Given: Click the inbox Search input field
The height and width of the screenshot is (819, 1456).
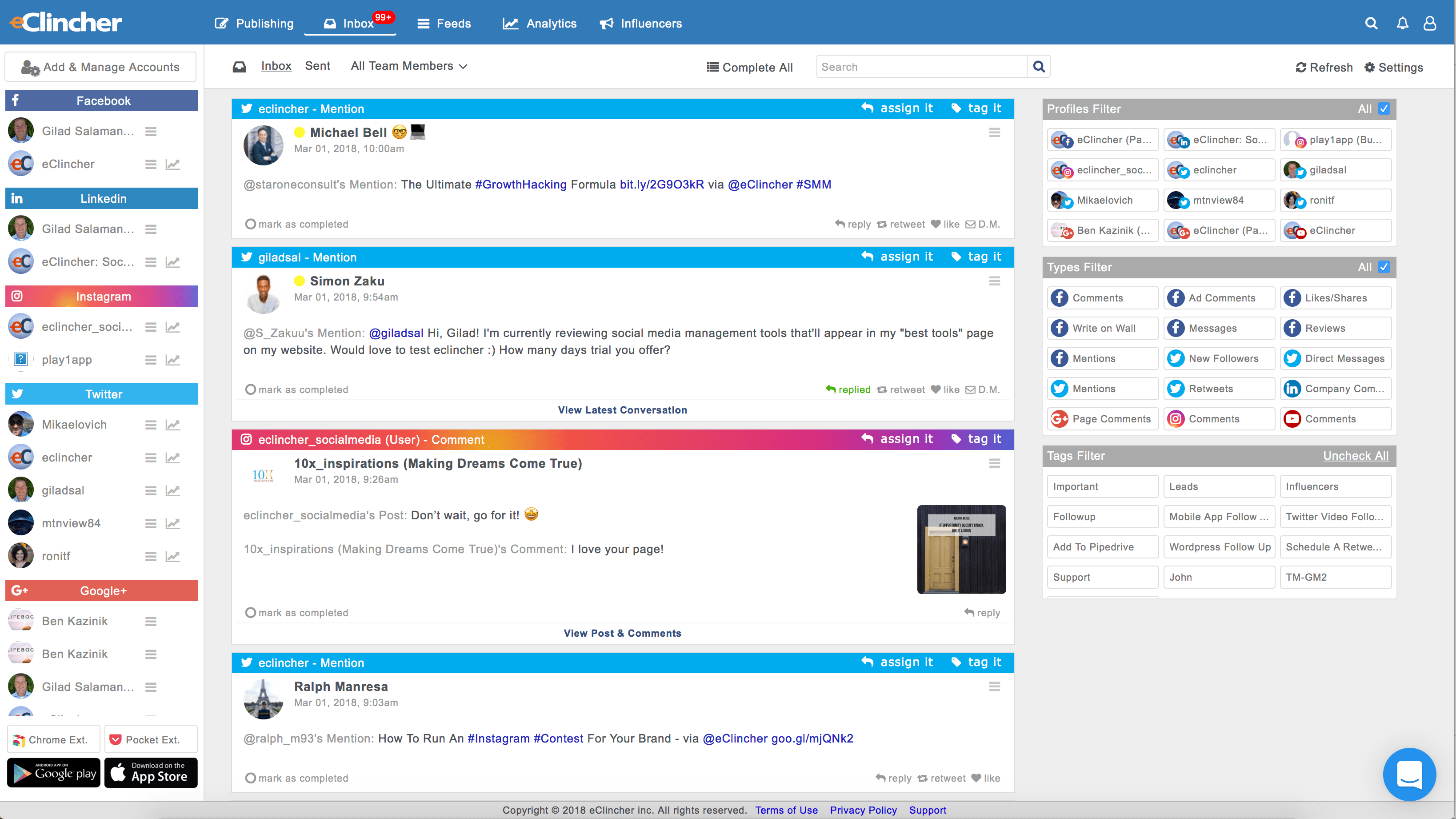Looking at the screenshot, I should pos(921,67).
